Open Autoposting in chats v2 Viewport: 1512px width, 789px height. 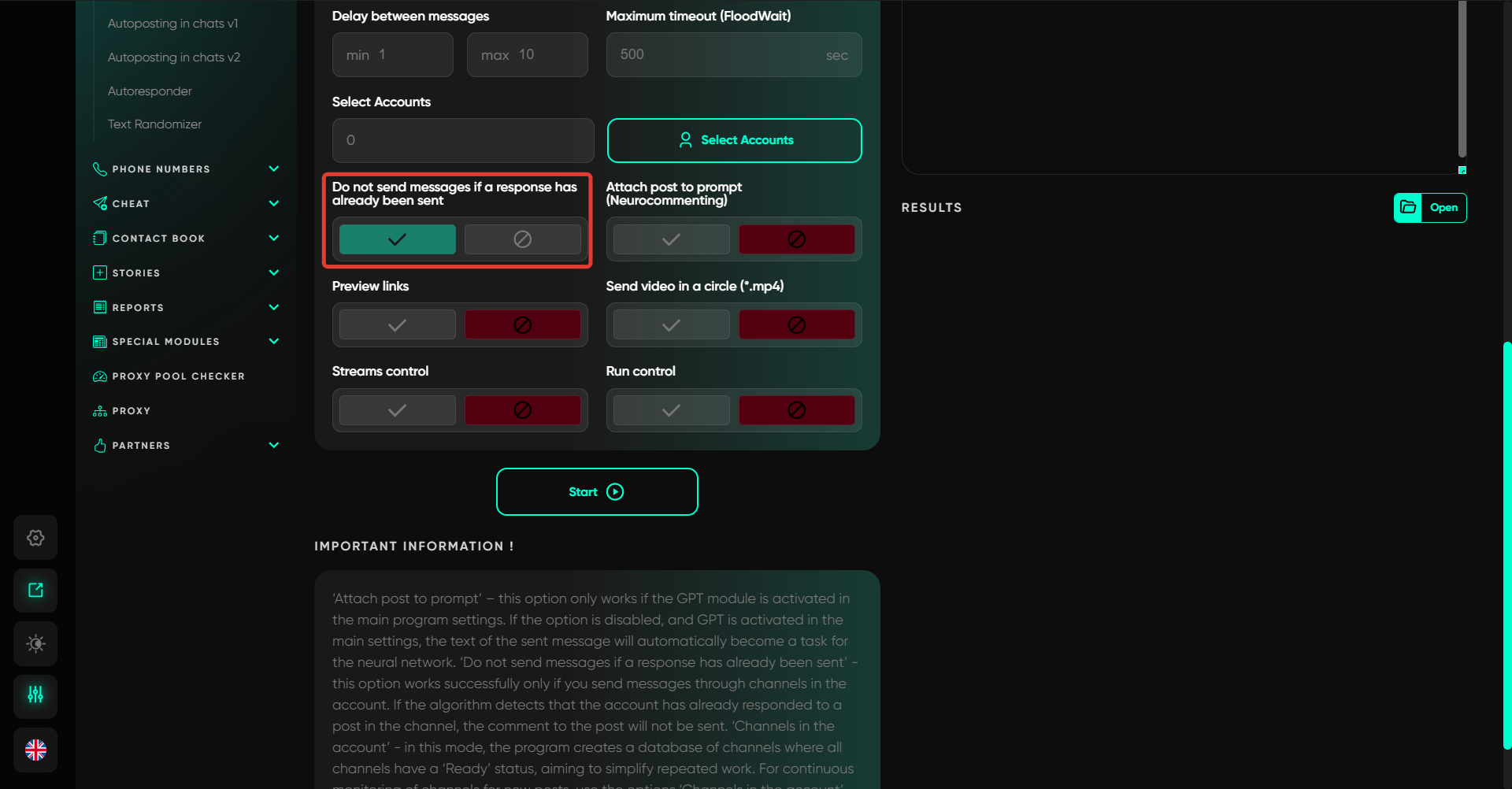[x=174, y=57]
